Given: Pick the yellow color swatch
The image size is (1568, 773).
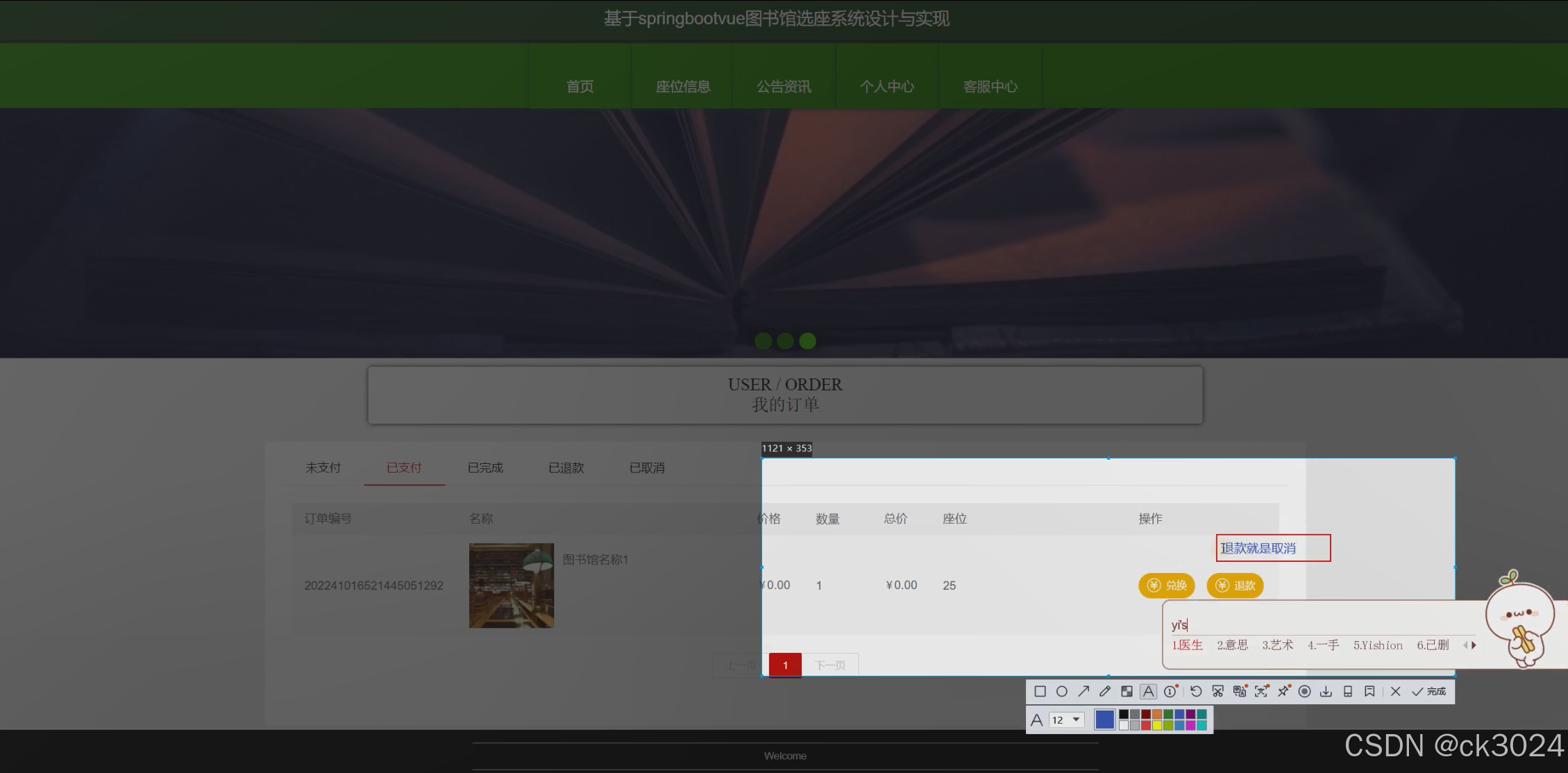Looking at the screenshot, I should pyautogui.click(x=1157, y=726).
